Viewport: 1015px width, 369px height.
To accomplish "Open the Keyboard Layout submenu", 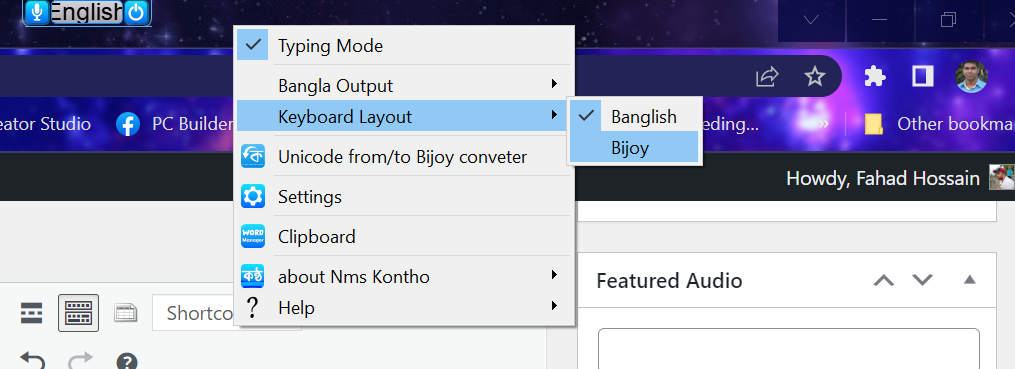I will point(405,117).
